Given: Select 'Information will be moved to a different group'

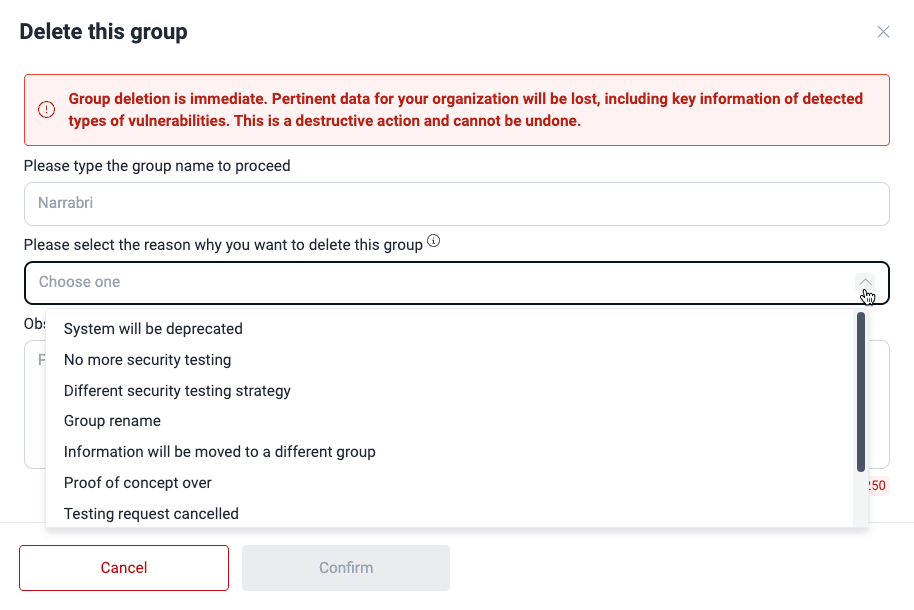Looking at the screenshot, I should [x=219, y=452].
